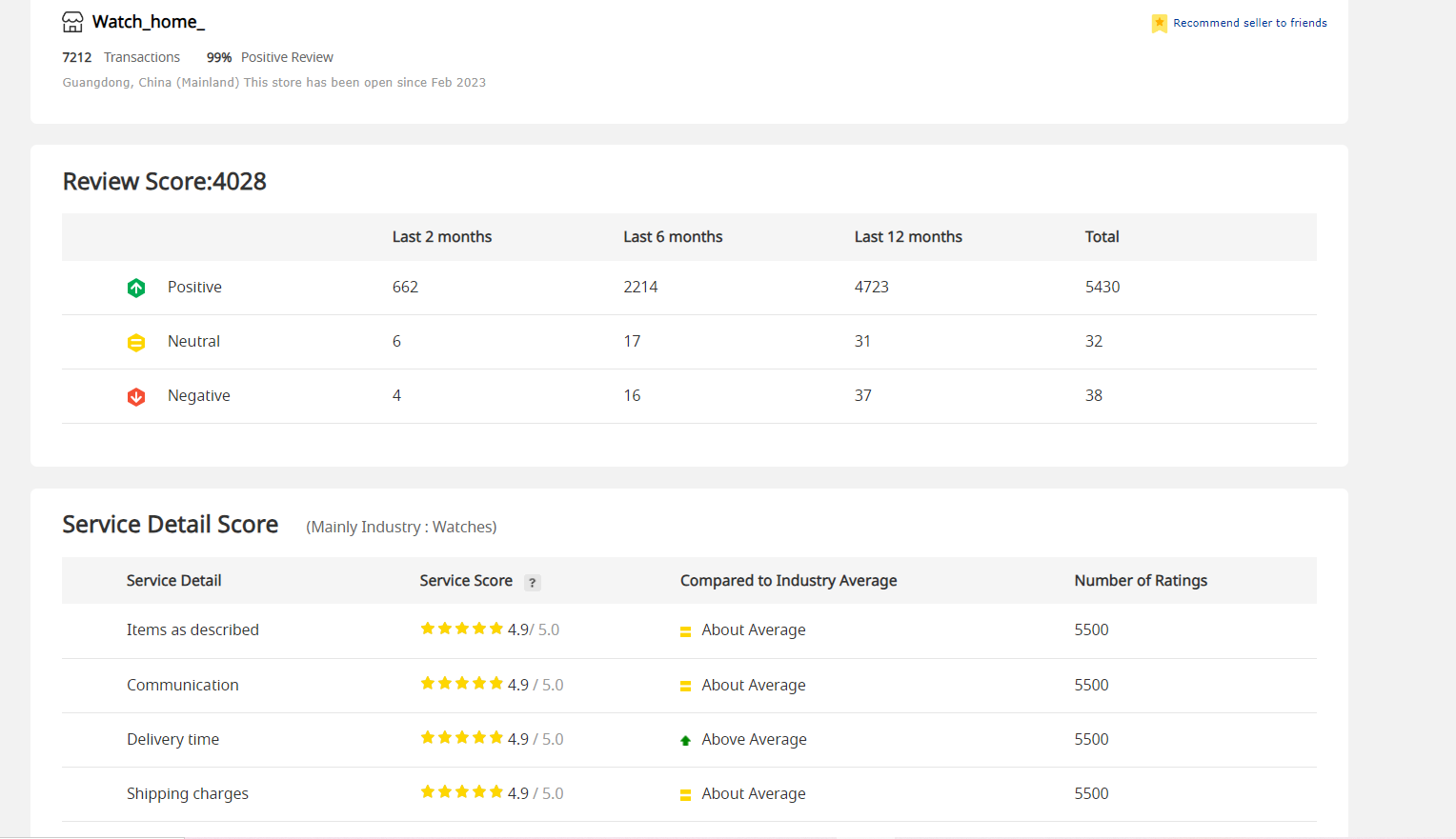
Task: Click negative last 2 months value 4
Action: click(396, 396)
